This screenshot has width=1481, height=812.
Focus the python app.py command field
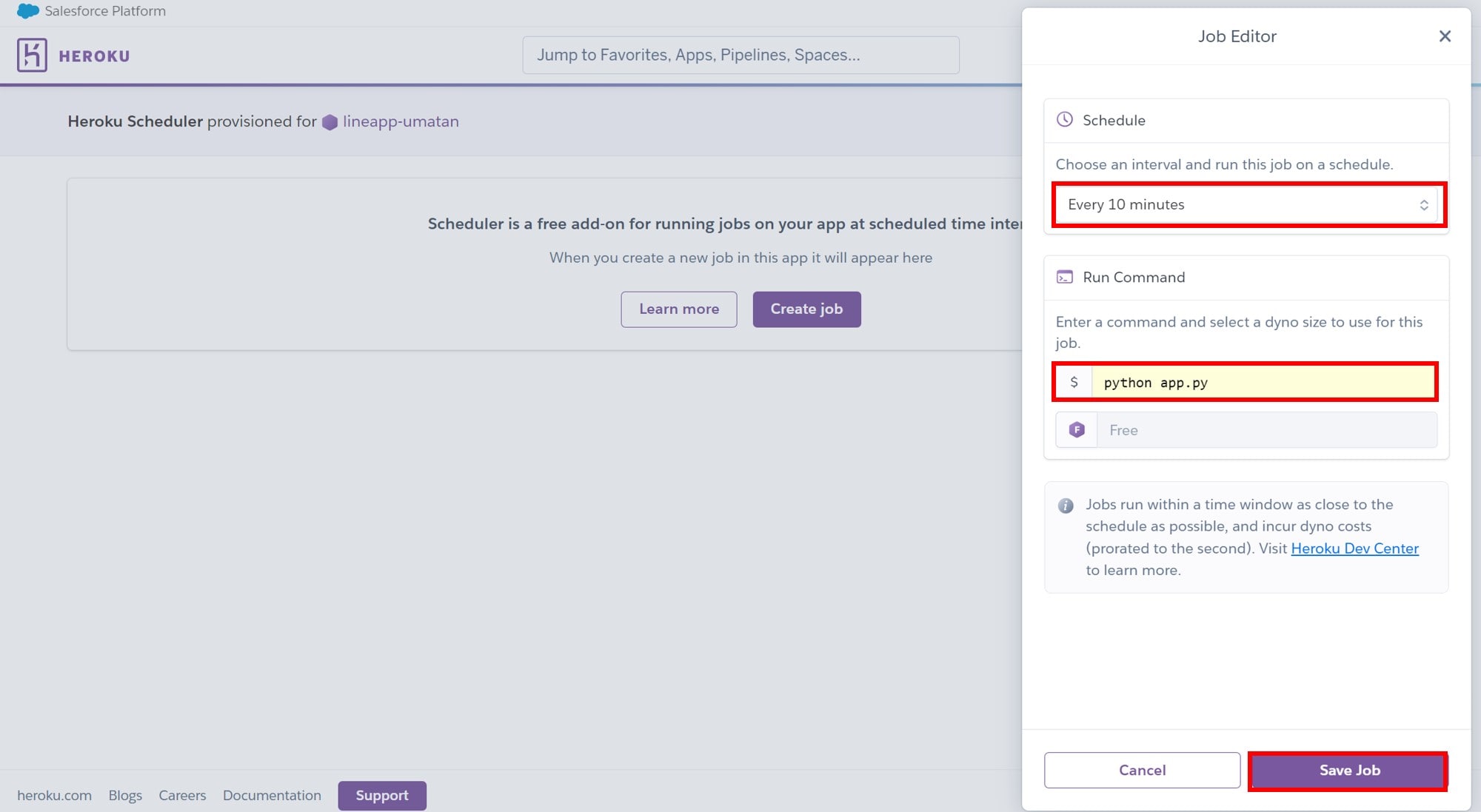coord(1263,383)
